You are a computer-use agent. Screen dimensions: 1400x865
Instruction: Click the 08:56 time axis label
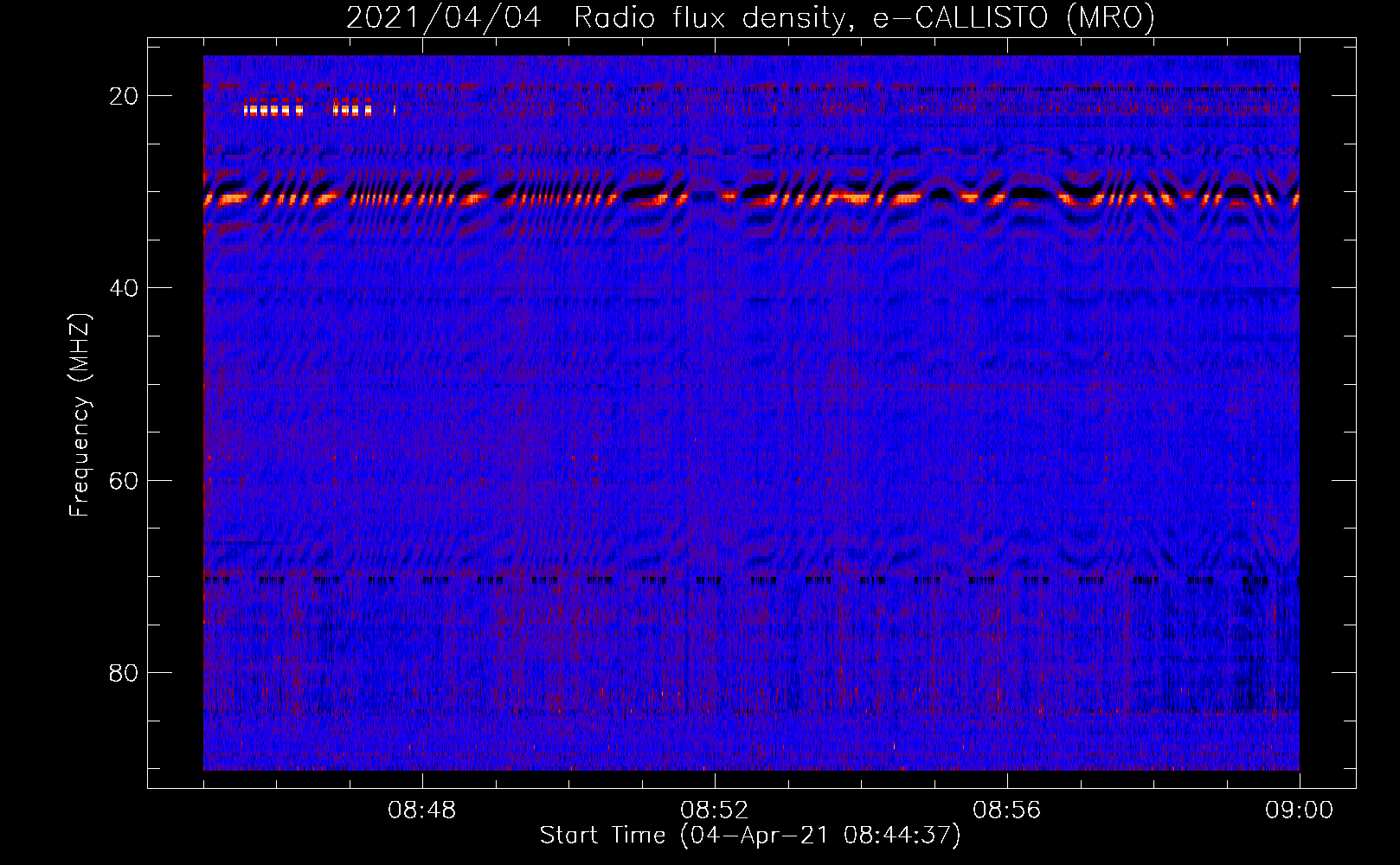click(x=1007, y=811)
